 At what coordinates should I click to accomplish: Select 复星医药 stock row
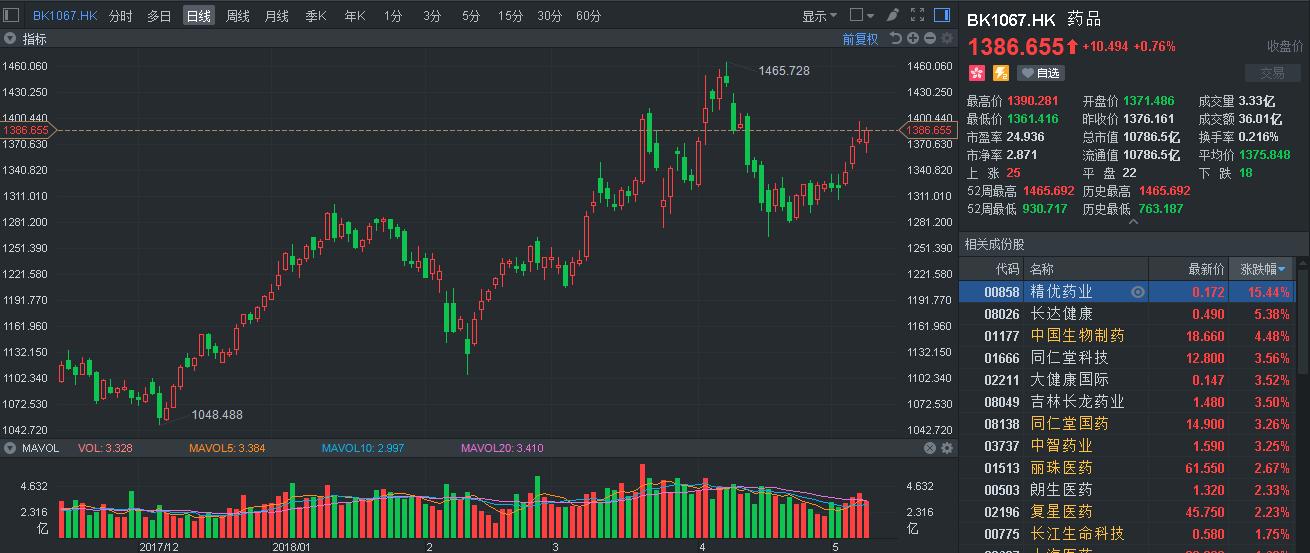pos(1127,512)
